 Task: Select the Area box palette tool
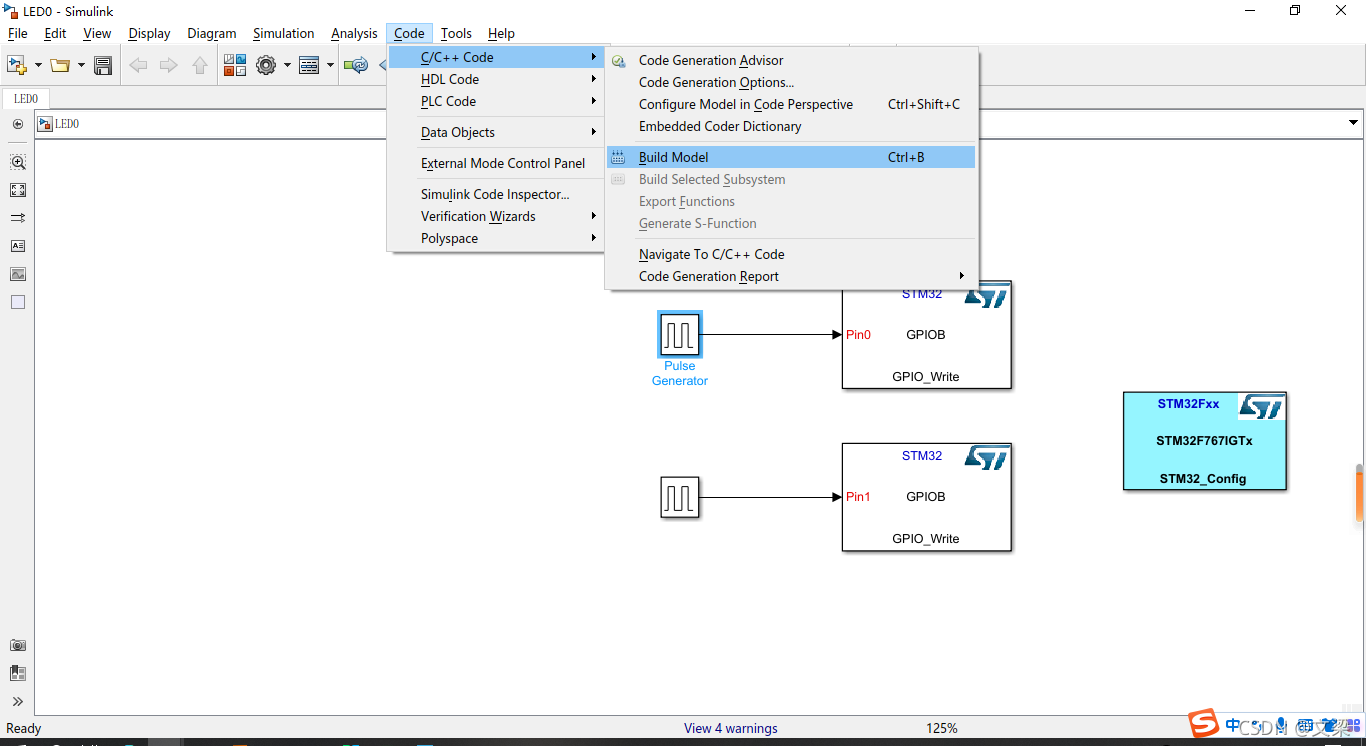[x=17, y=302]
